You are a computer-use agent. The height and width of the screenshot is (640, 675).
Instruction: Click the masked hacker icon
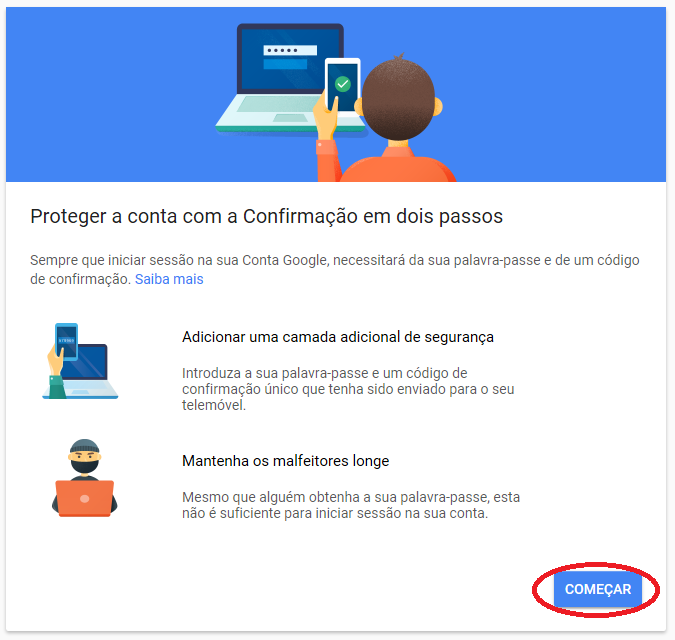click(85, 478)
